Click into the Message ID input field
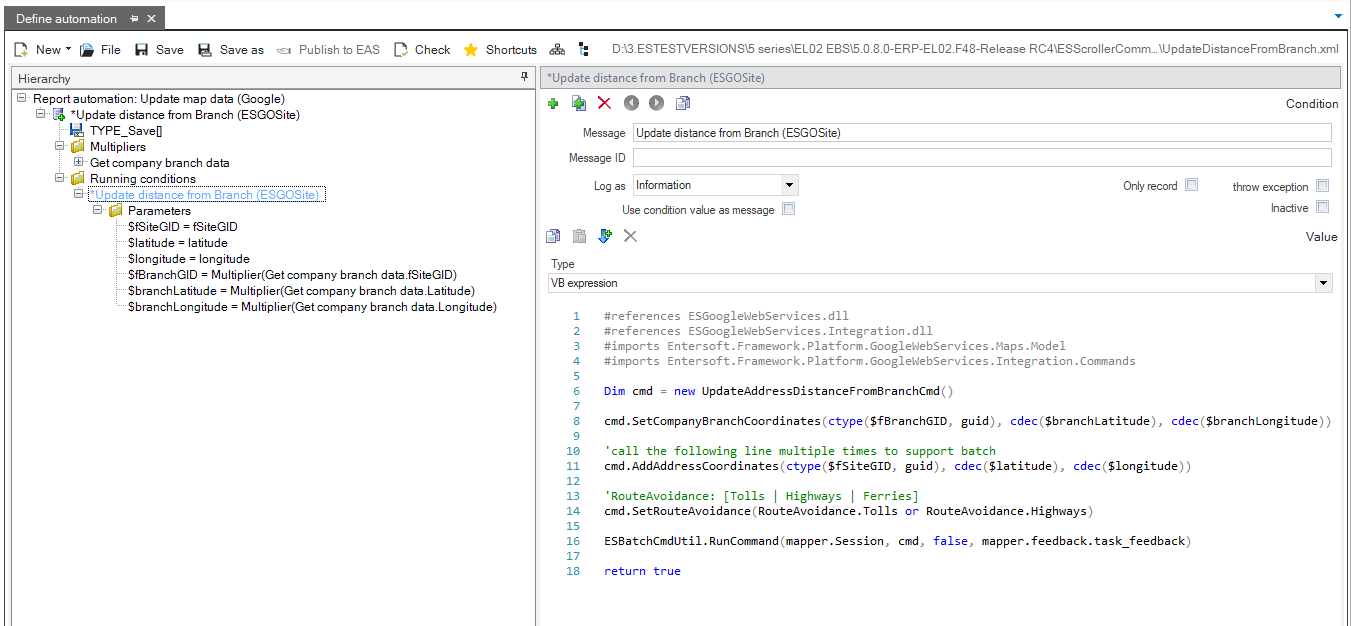The image size is (1351, 626). coord(982,158)
